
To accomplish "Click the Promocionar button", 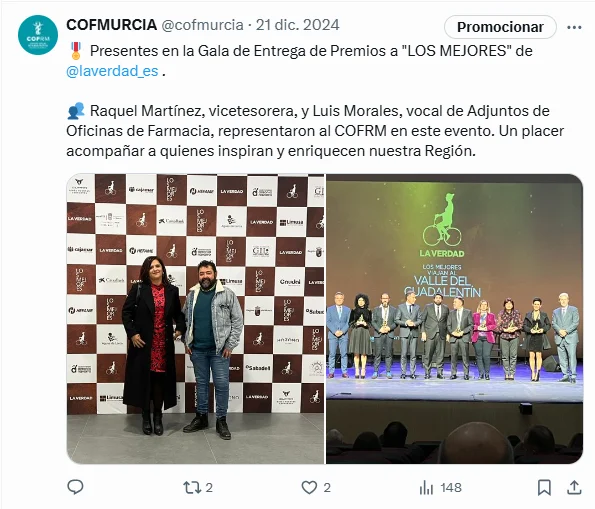I will click(500, 27).
